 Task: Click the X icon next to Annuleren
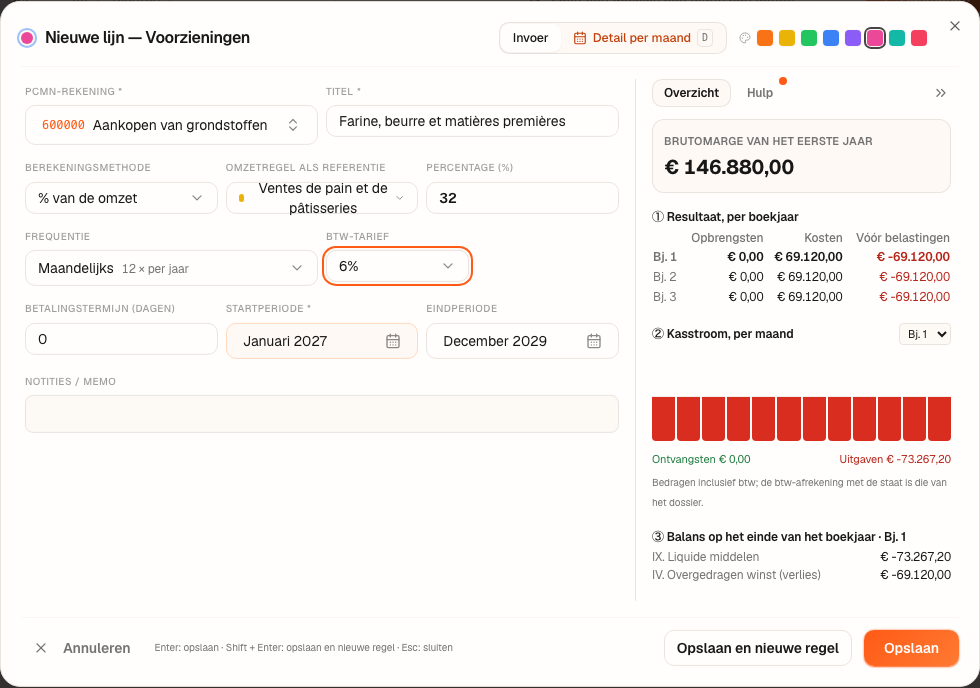(41, 648)
